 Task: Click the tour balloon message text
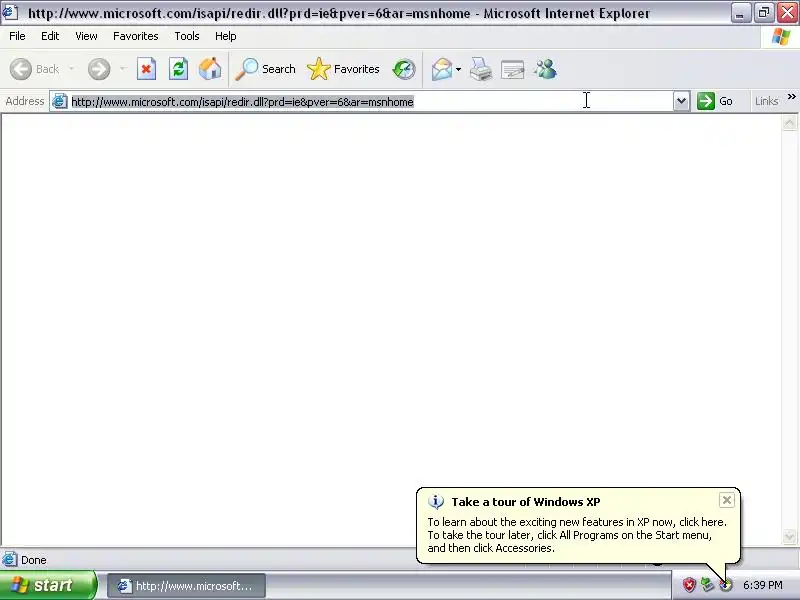coord(577,535)
